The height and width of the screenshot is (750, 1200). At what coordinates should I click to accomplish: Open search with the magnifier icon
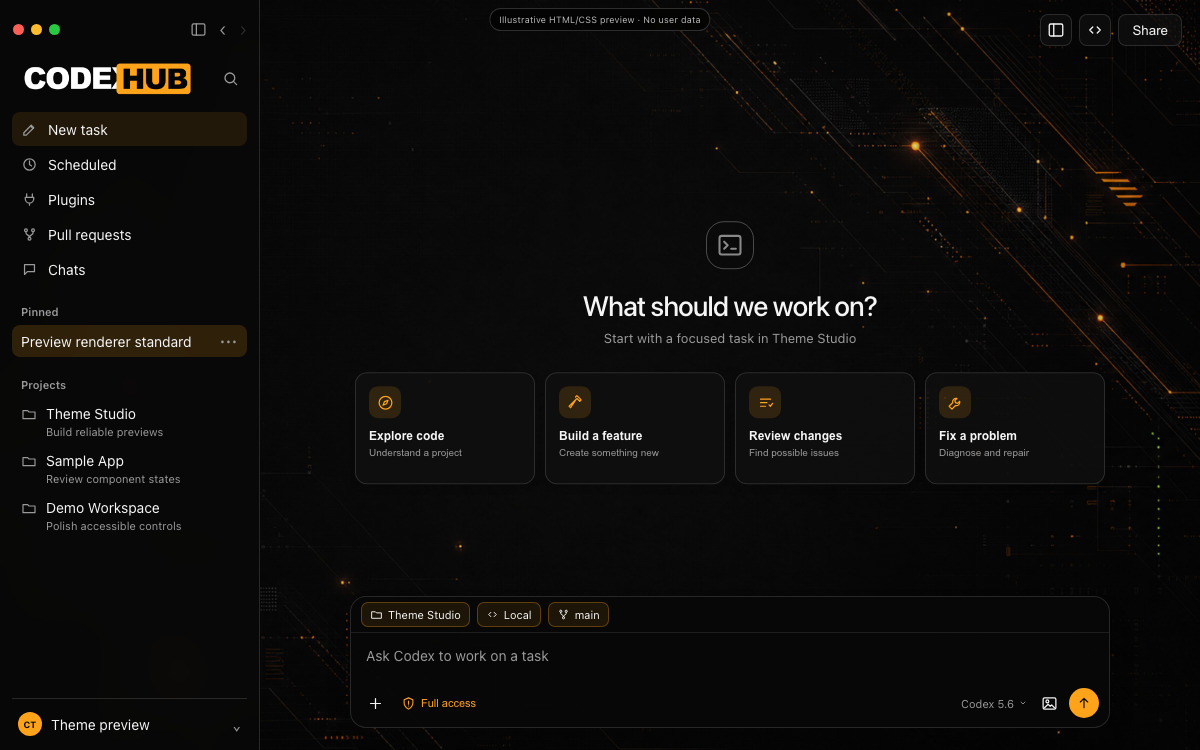click(x=231, y=79)
